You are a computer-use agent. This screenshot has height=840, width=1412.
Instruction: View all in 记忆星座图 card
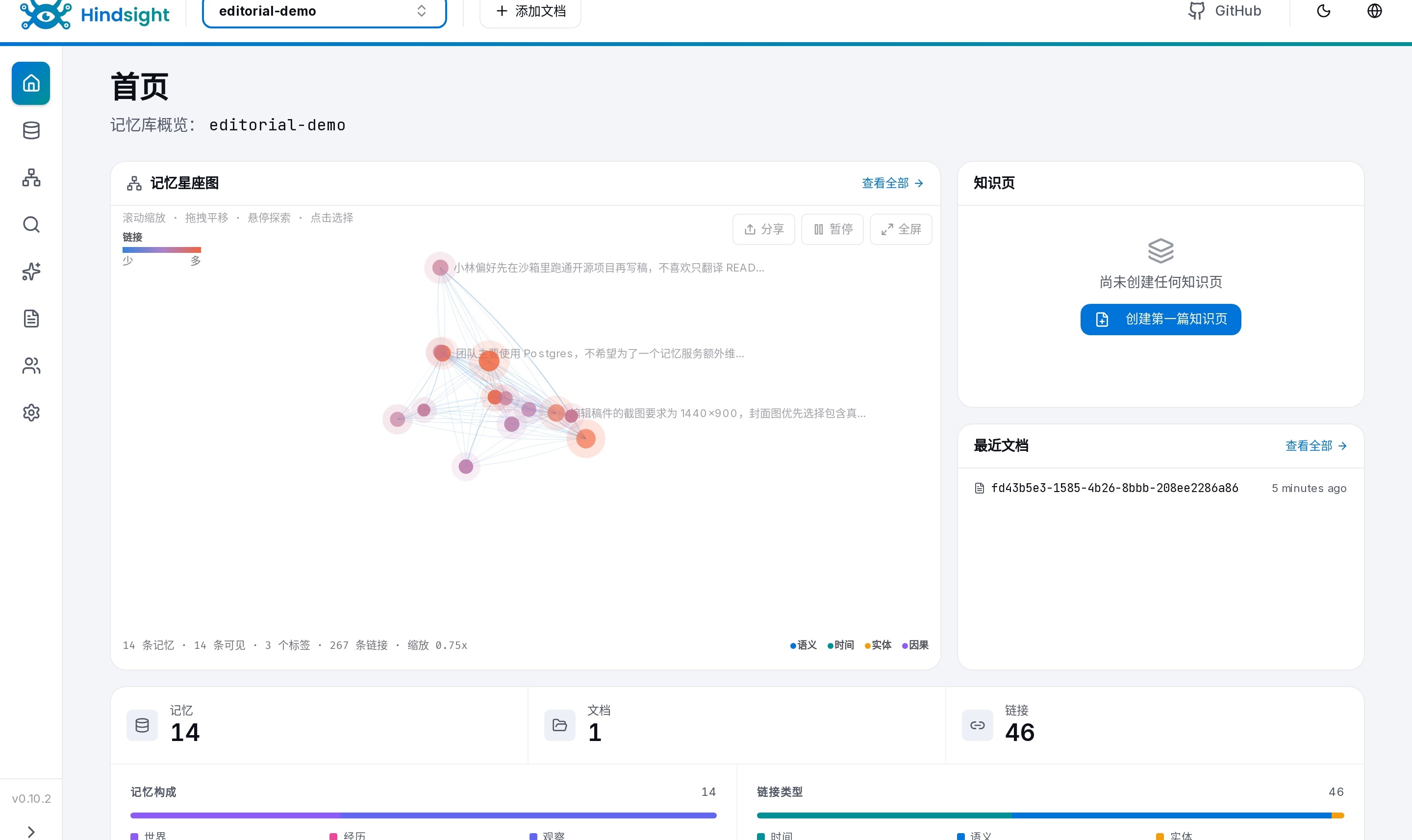[892, 183]
